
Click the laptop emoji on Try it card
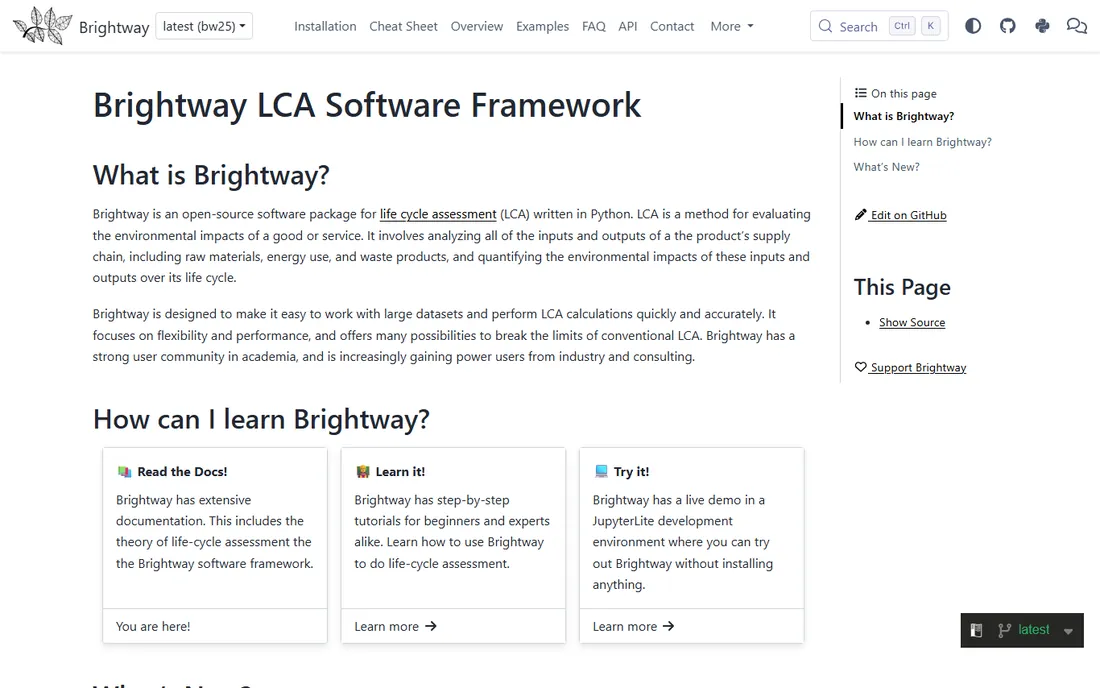[x=601, y=471]
